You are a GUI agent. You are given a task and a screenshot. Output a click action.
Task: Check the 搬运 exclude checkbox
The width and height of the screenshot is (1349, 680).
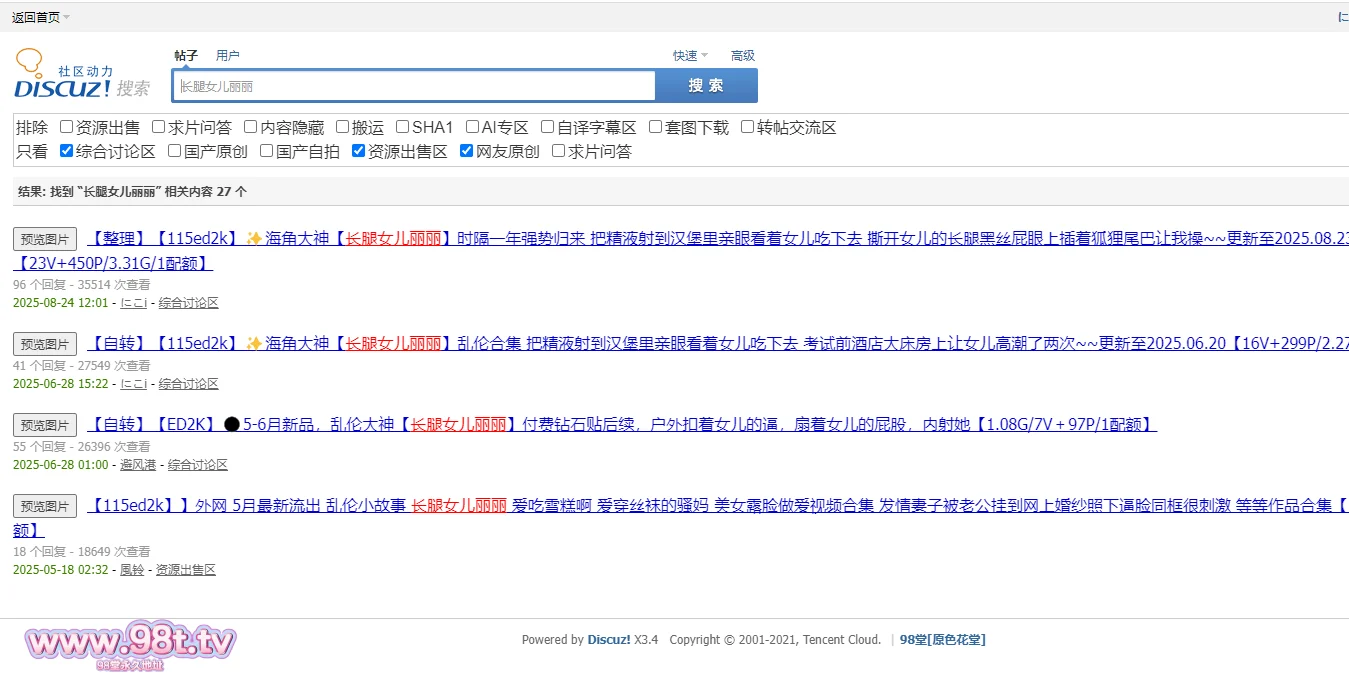[343, 127]
